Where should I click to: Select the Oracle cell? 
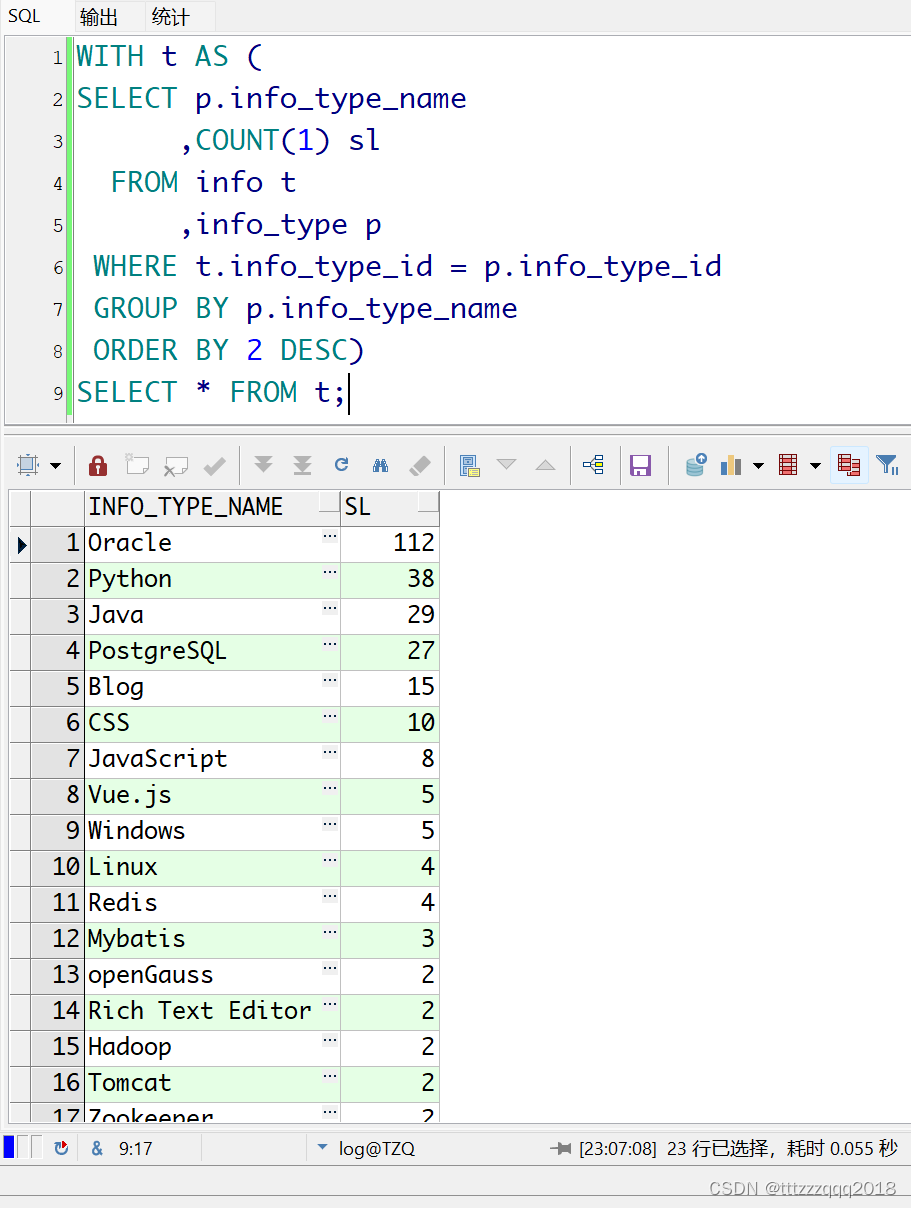[212, 543]
